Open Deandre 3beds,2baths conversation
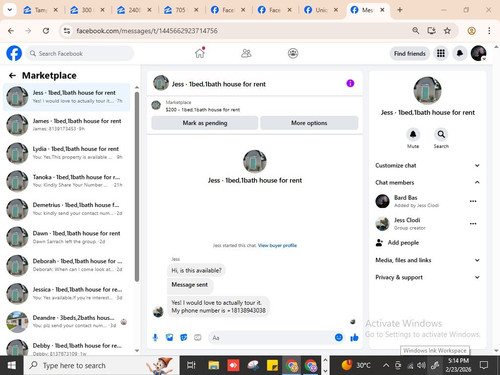Image resolution: width=500 pixels, height=375 pixels. pos(67,321)
